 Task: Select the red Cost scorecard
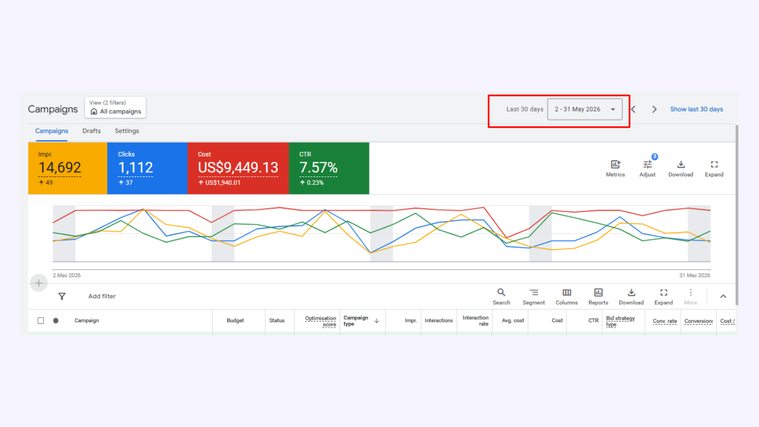(x=238, y=168)
